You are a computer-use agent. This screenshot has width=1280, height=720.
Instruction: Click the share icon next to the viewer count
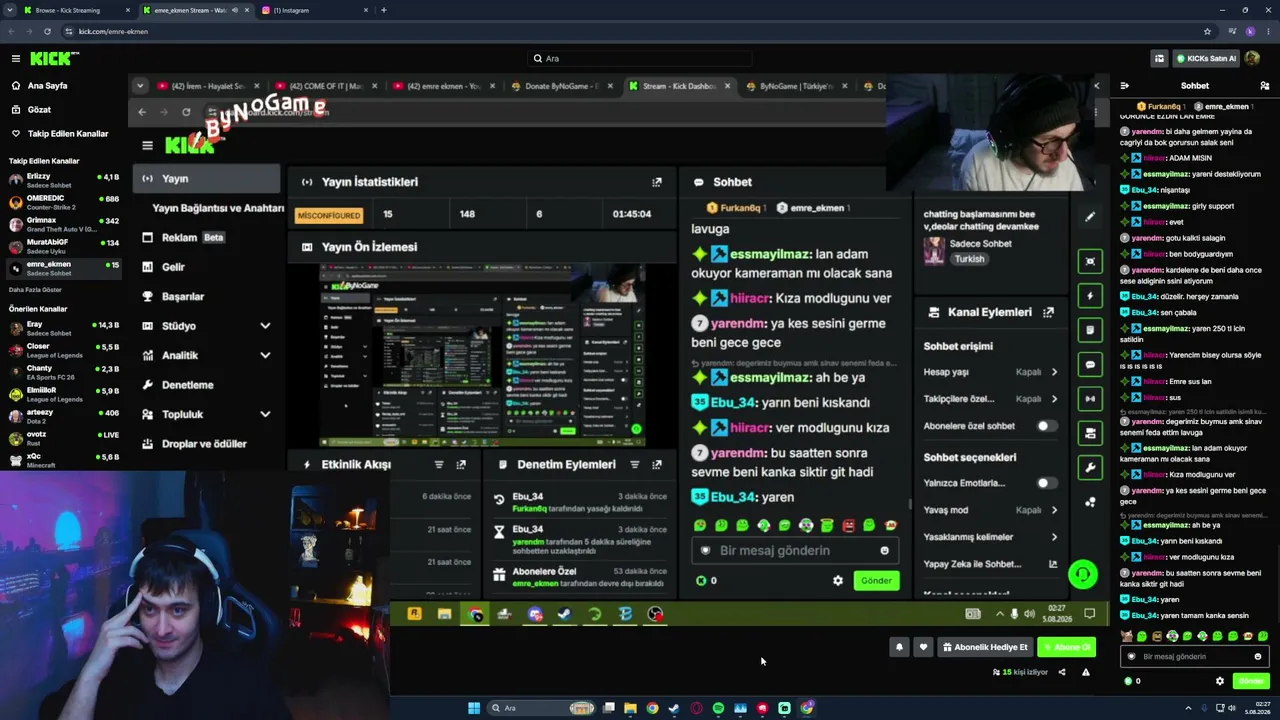pyautogui.click(x=1062, y=672)
